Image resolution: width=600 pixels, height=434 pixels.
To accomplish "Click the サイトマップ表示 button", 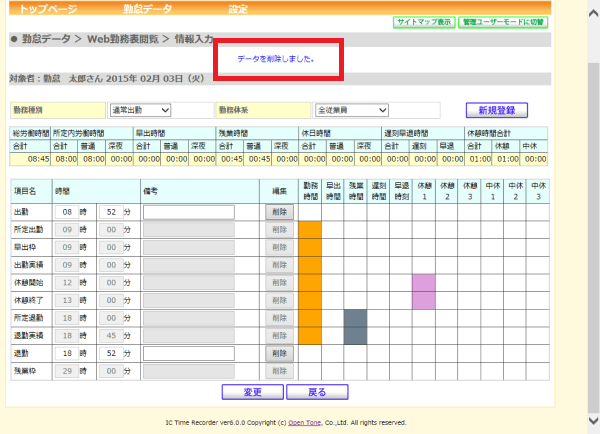I will [x=424, y=22].
